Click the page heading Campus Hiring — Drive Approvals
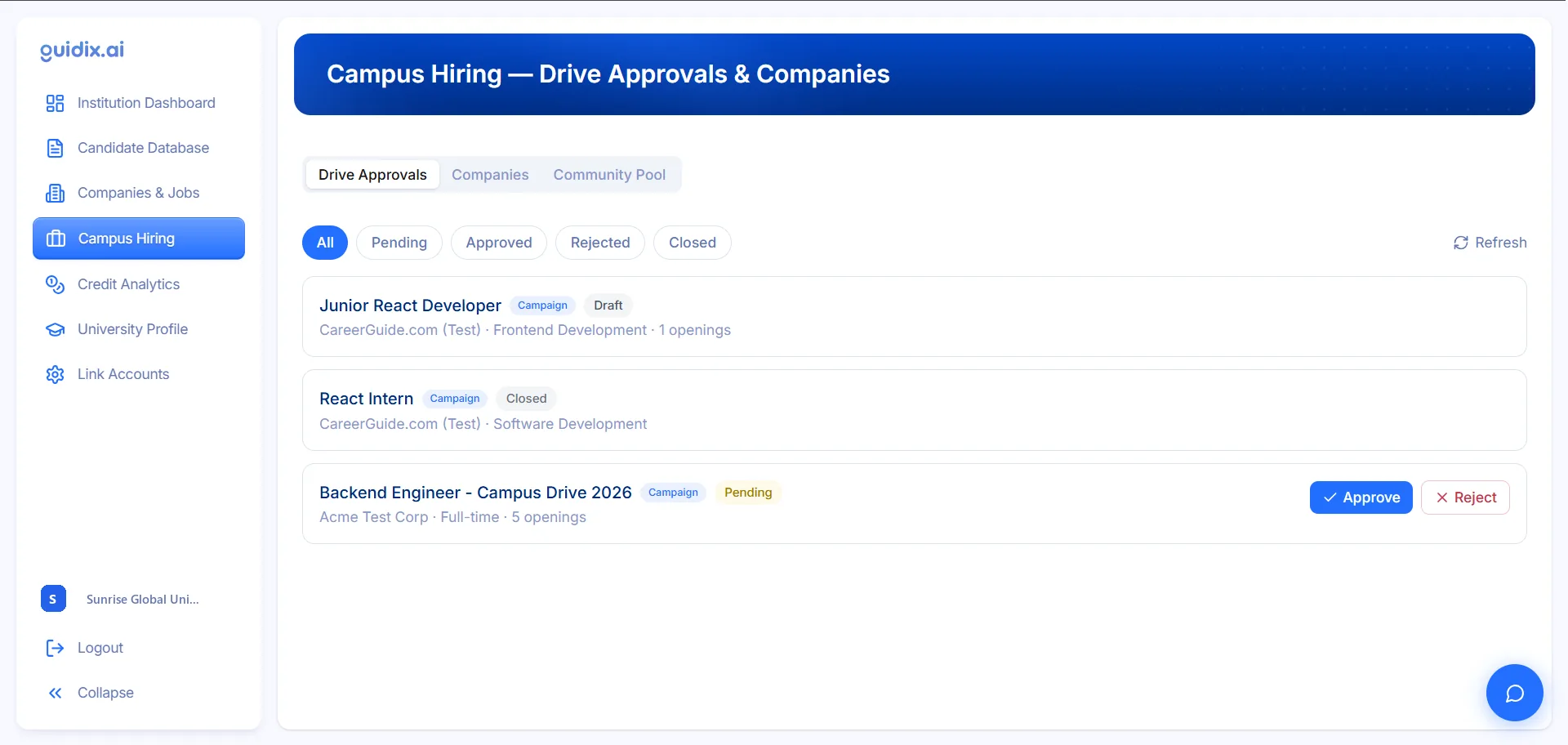This screenshot has width=1568, height=745. (608, 74)
